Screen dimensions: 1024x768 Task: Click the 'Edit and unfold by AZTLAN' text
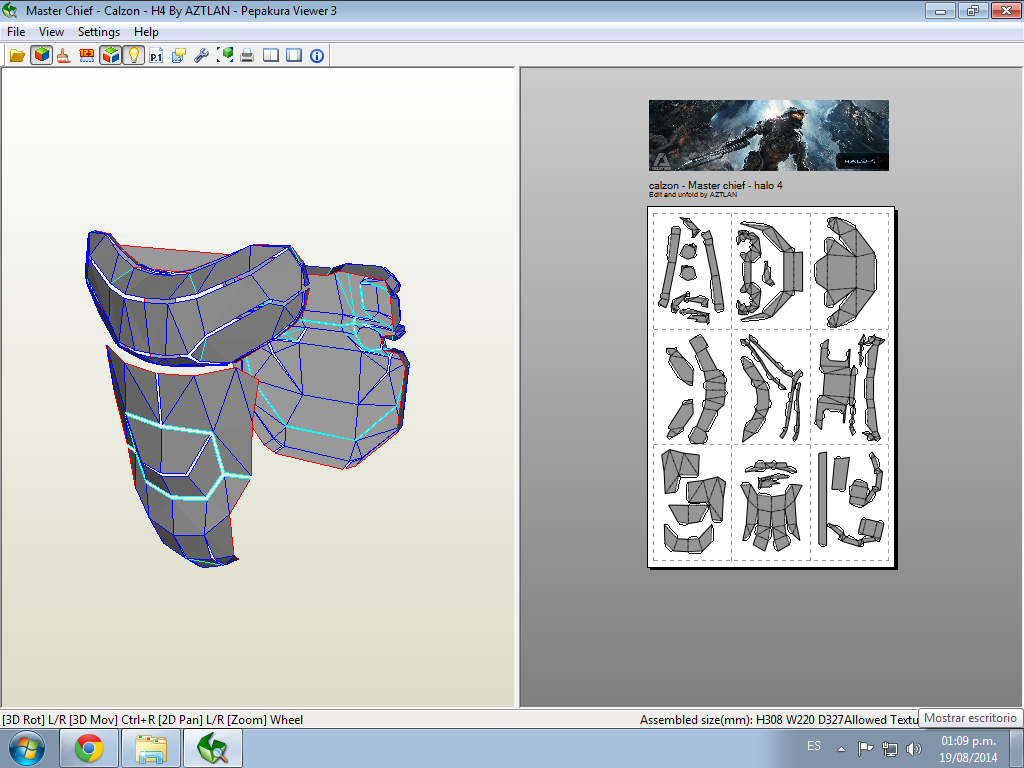(x=693, y=195)
